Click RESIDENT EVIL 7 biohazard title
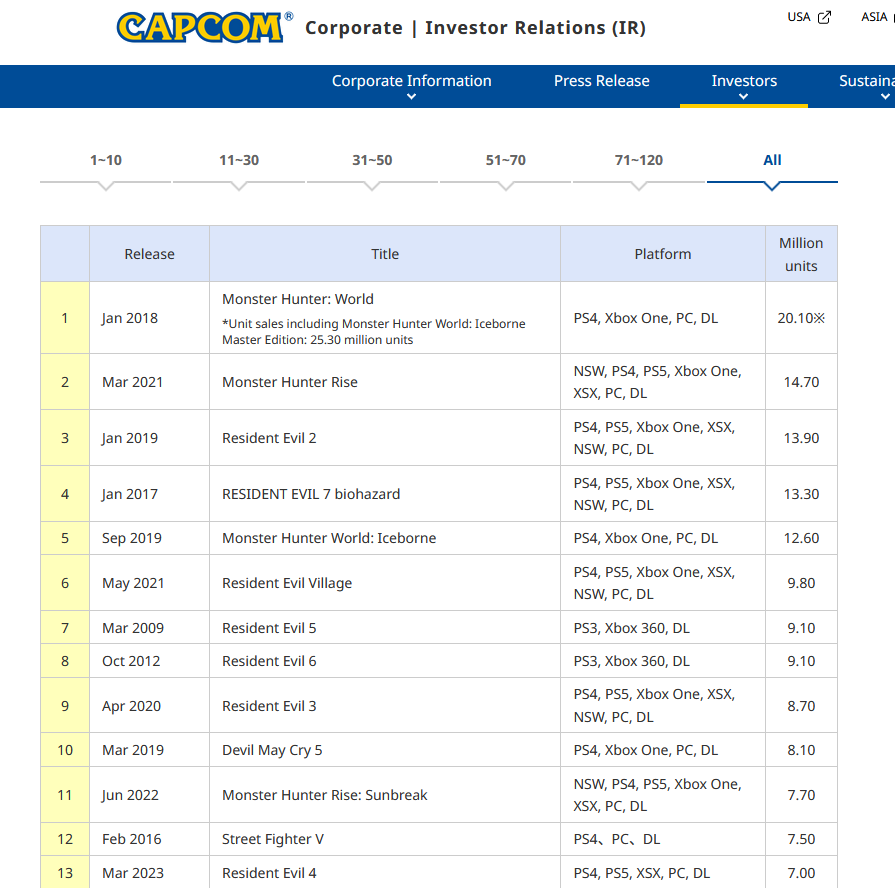The width and height of the screenshot is (895, 888). click(x=311, y=494)
